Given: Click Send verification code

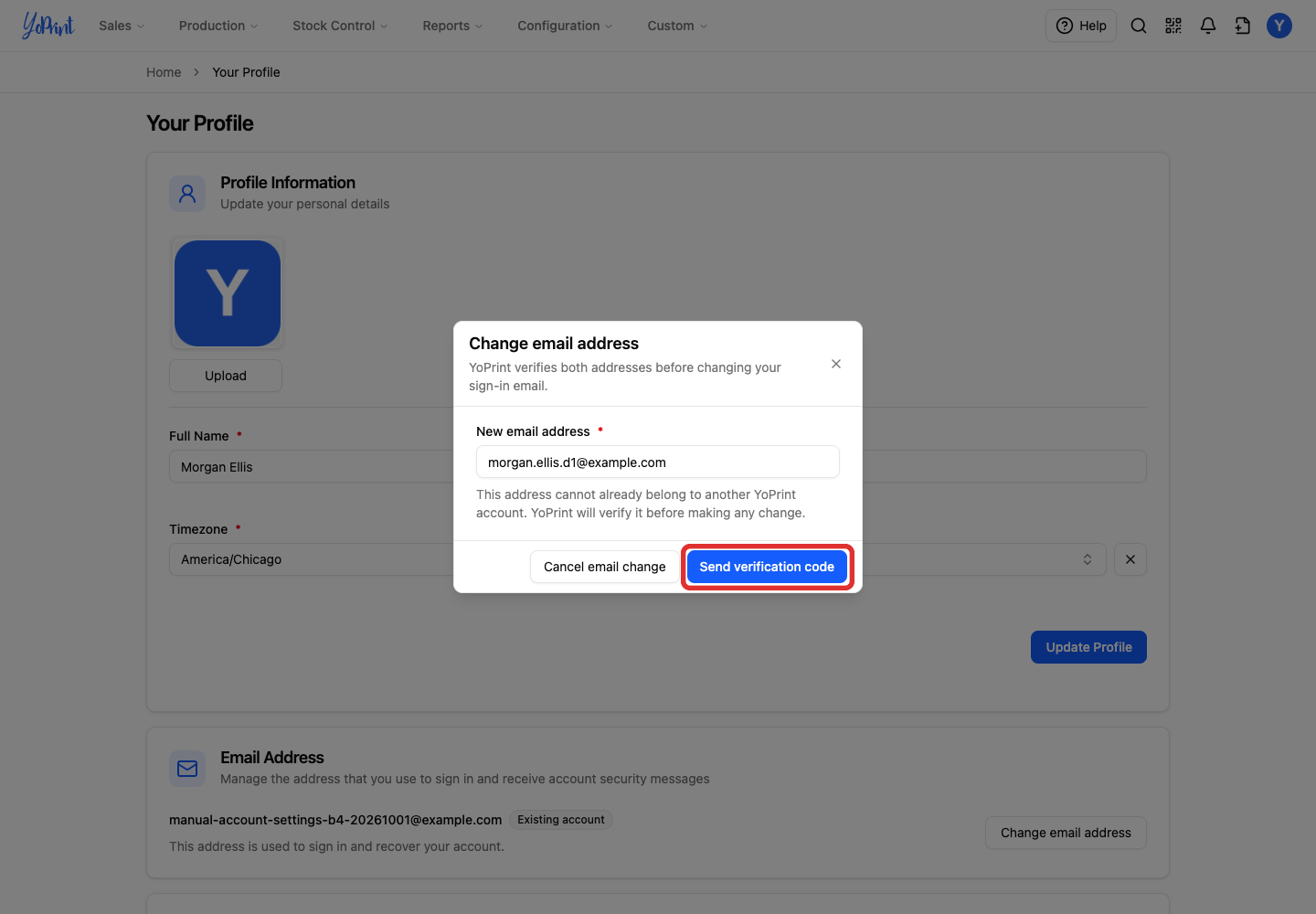Looking at the screenshot, I should click(767, 567).
